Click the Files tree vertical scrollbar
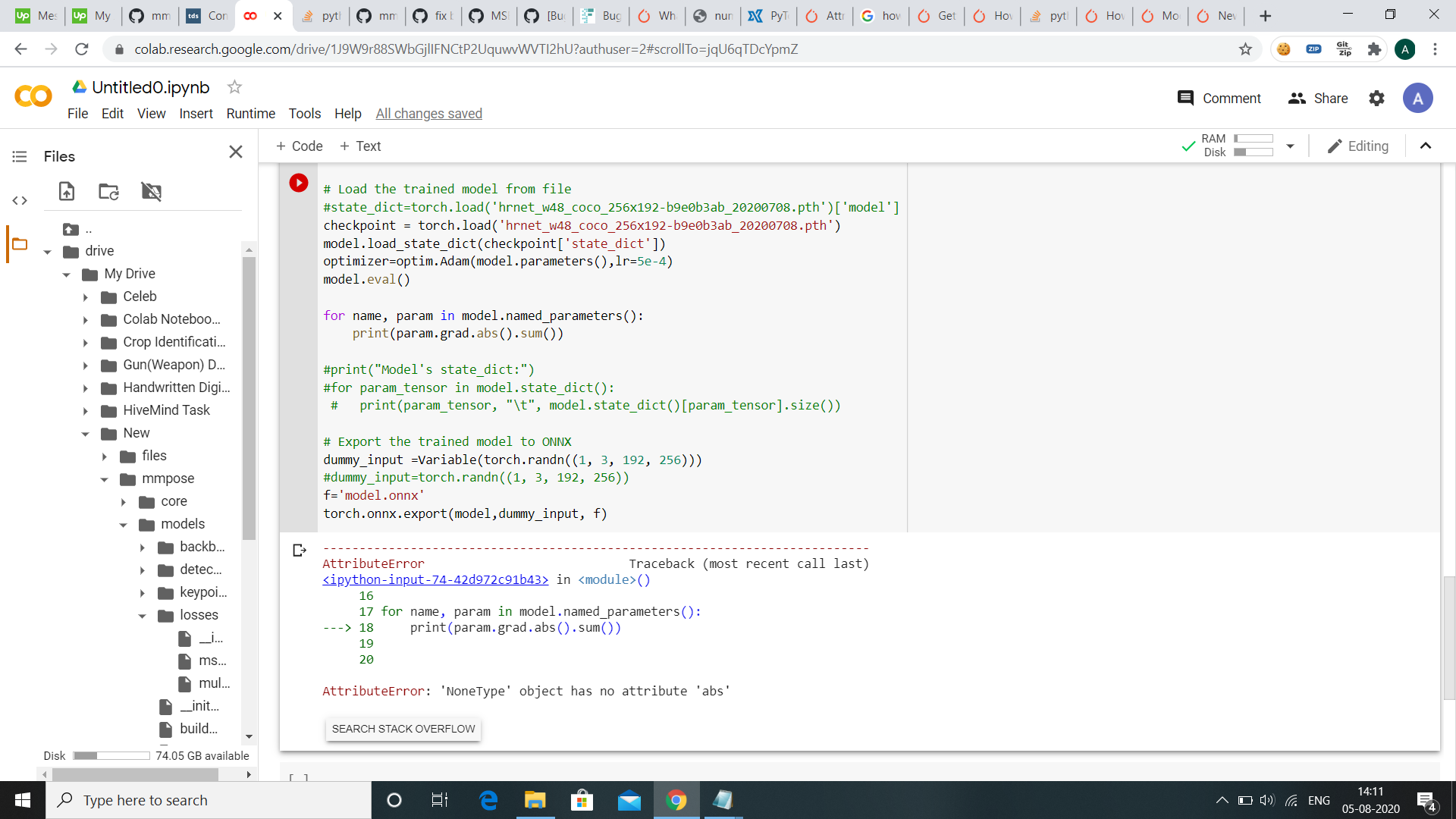The width and height of the screenshot is (1456, 819). [249, 394]
